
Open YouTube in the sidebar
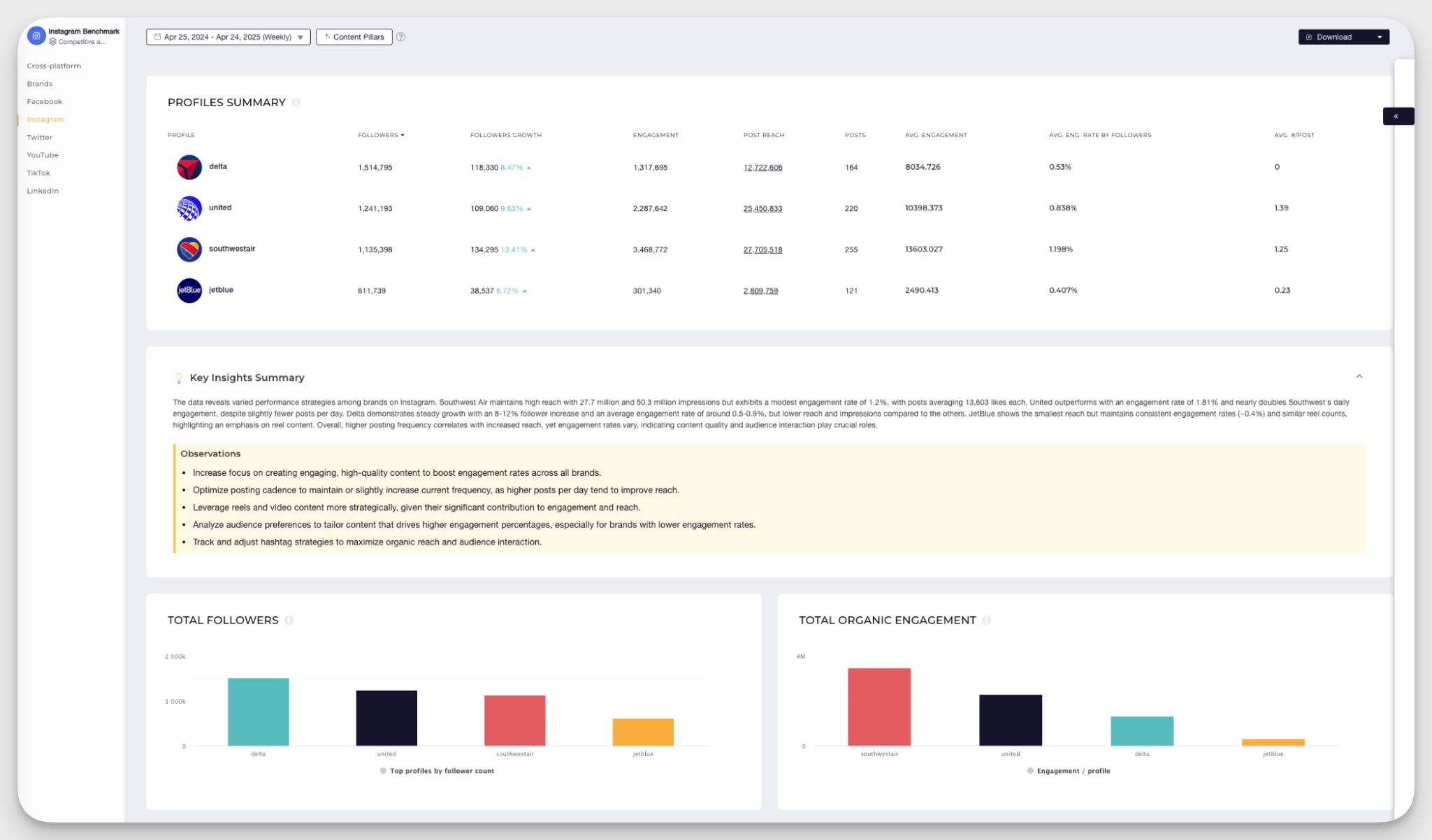(43, 155)
